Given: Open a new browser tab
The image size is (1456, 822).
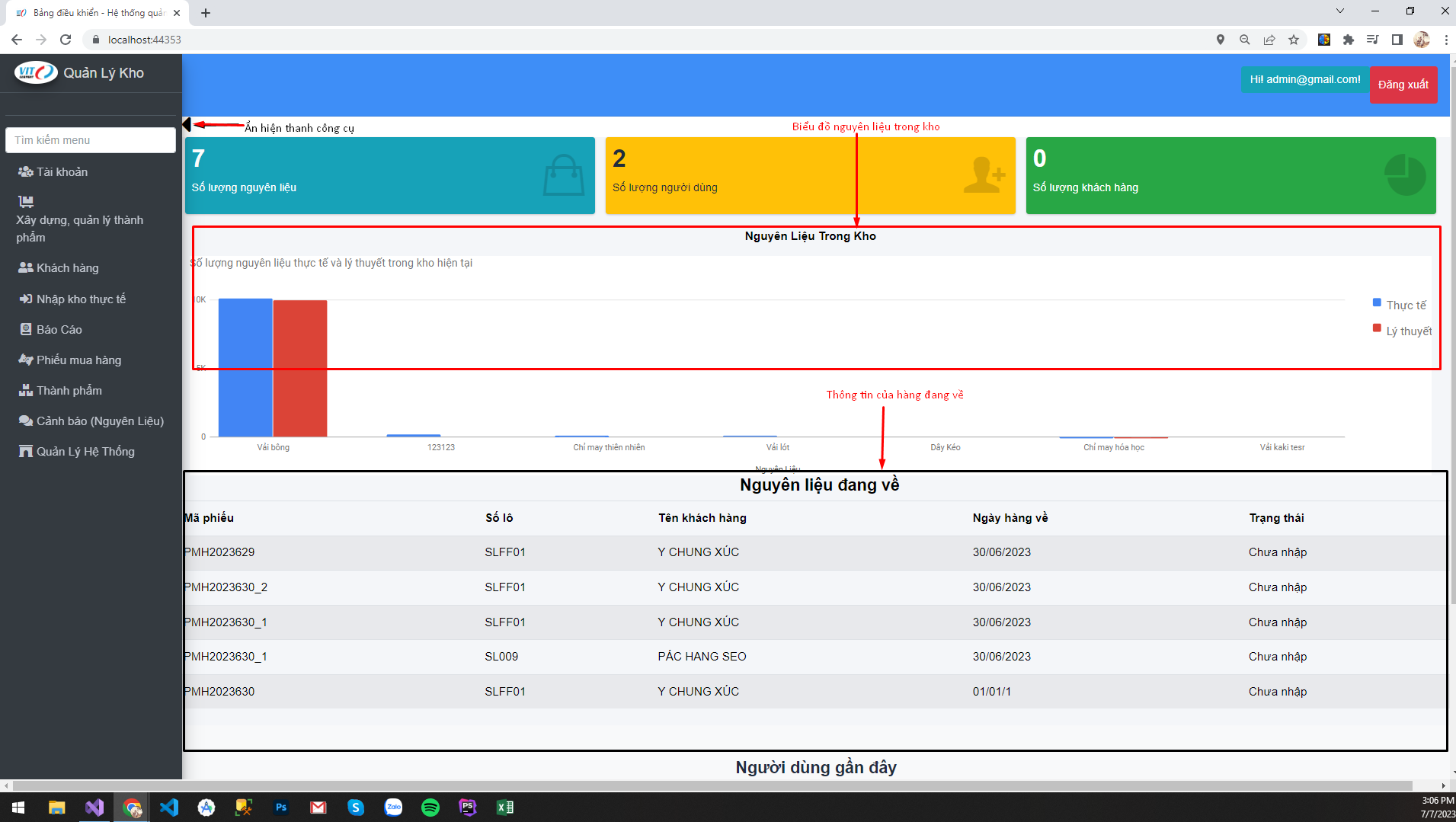Looking at the screenshot, I should (x=206, y=13).
